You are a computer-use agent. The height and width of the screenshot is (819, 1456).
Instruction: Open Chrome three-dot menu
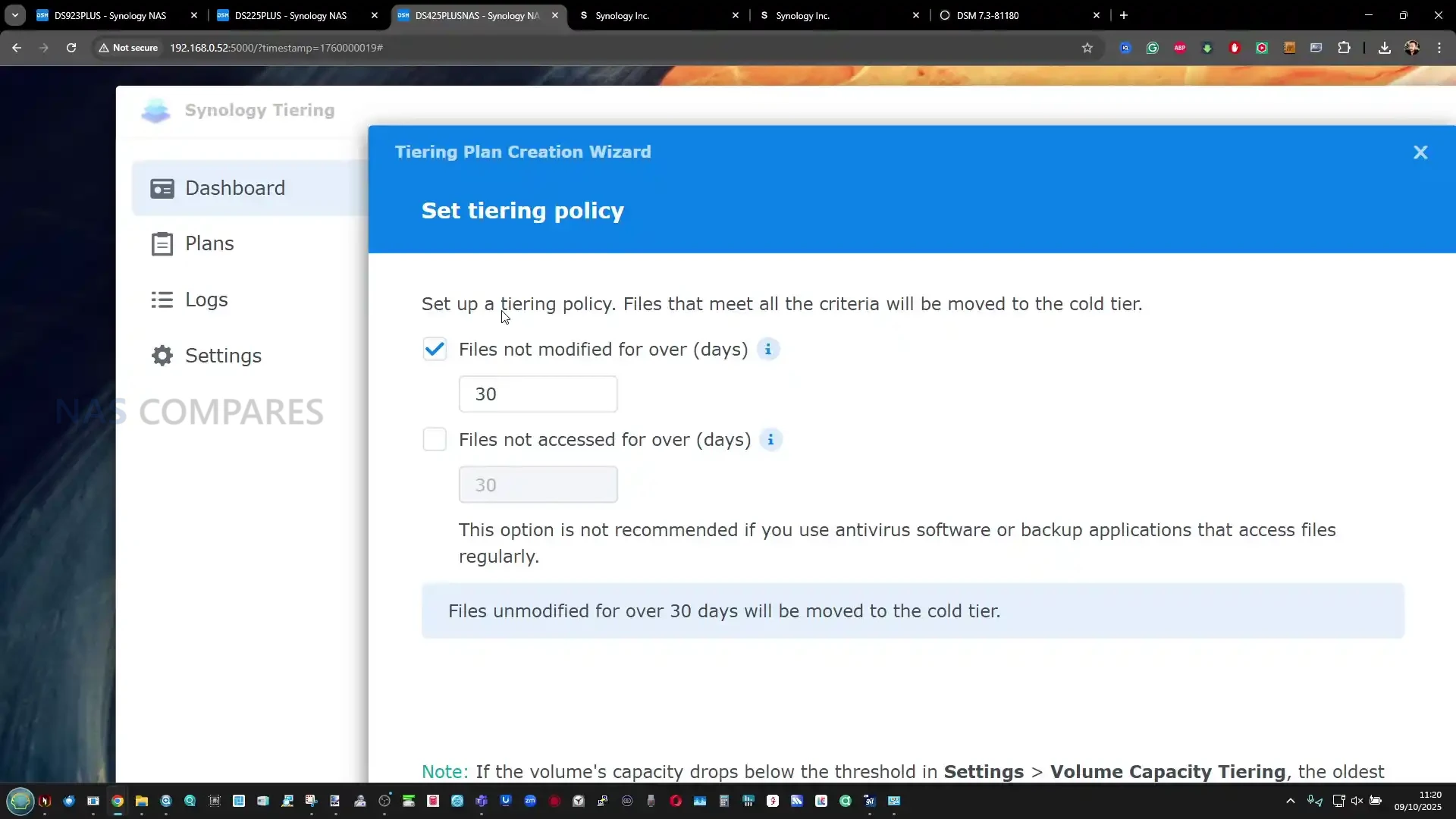pos(1439,48)
